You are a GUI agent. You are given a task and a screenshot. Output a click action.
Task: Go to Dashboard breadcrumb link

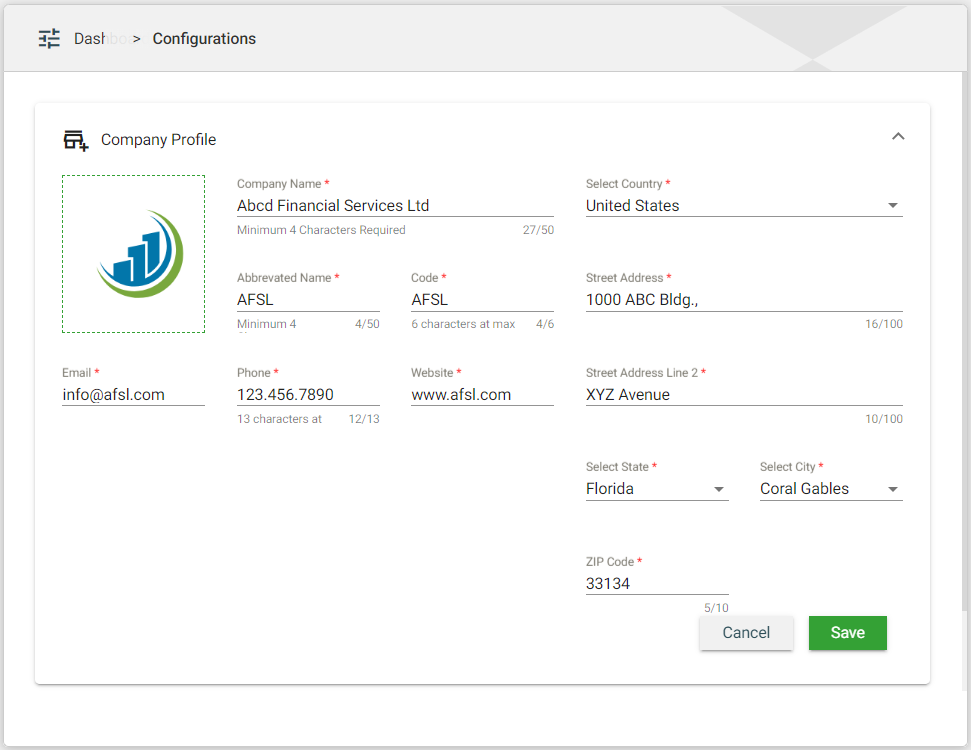[x=100, y=39]
